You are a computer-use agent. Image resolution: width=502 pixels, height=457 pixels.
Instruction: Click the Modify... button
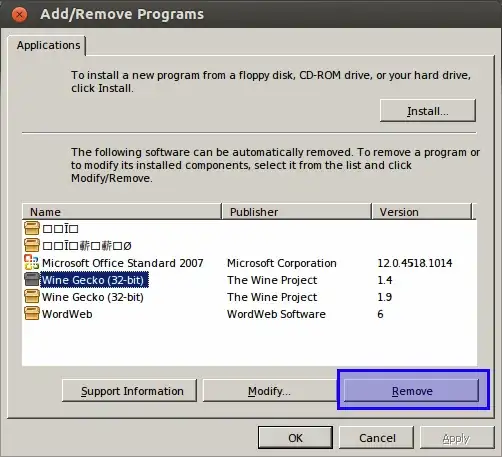click(x=269, y=391)
